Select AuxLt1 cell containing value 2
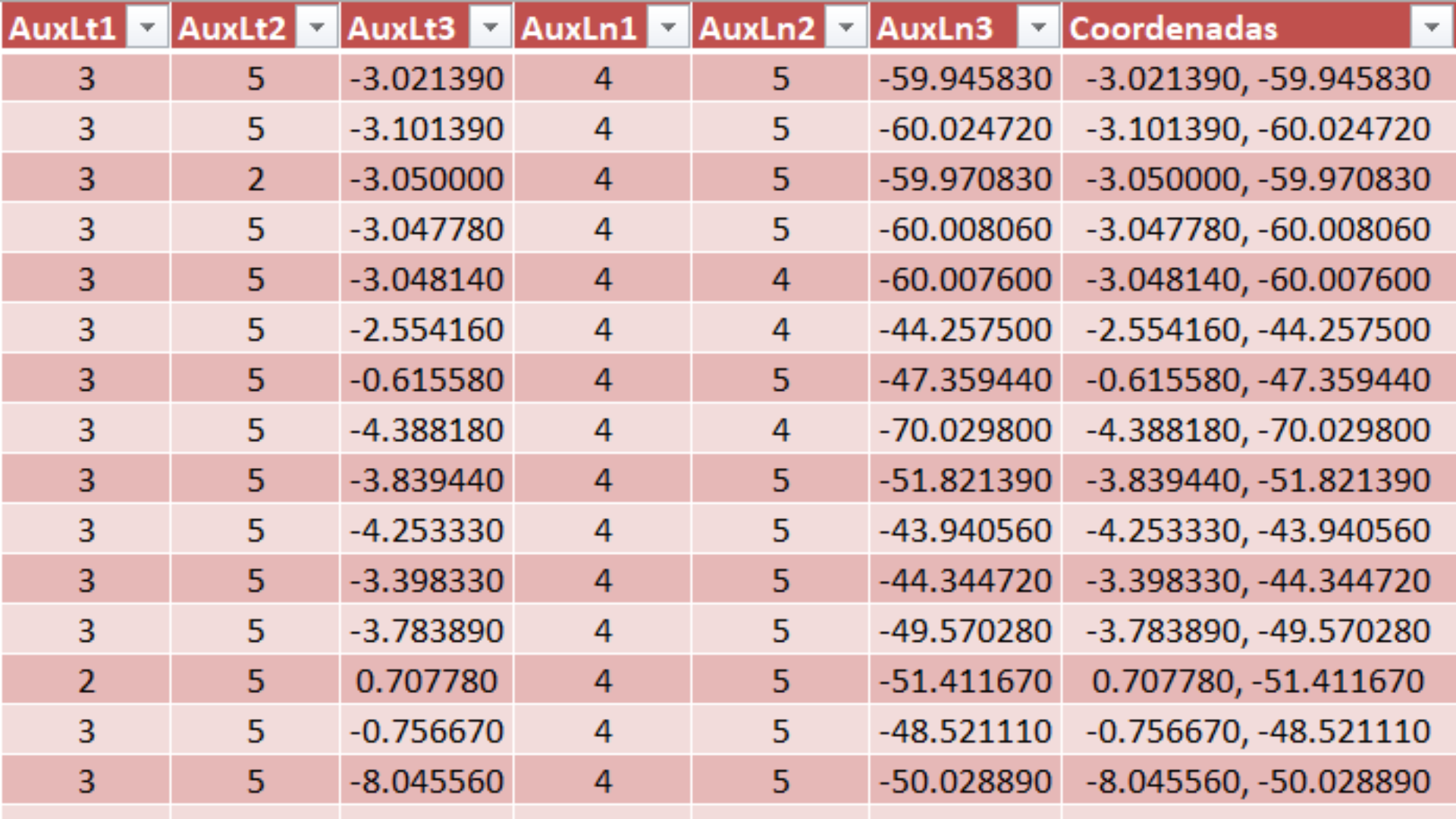This screenshot has height=819, width=1456. pos(86,681)
